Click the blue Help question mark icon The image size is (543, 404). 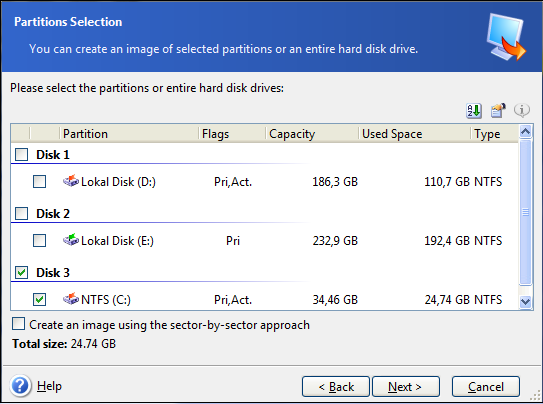pyautogui.click(x=20, y=385)
